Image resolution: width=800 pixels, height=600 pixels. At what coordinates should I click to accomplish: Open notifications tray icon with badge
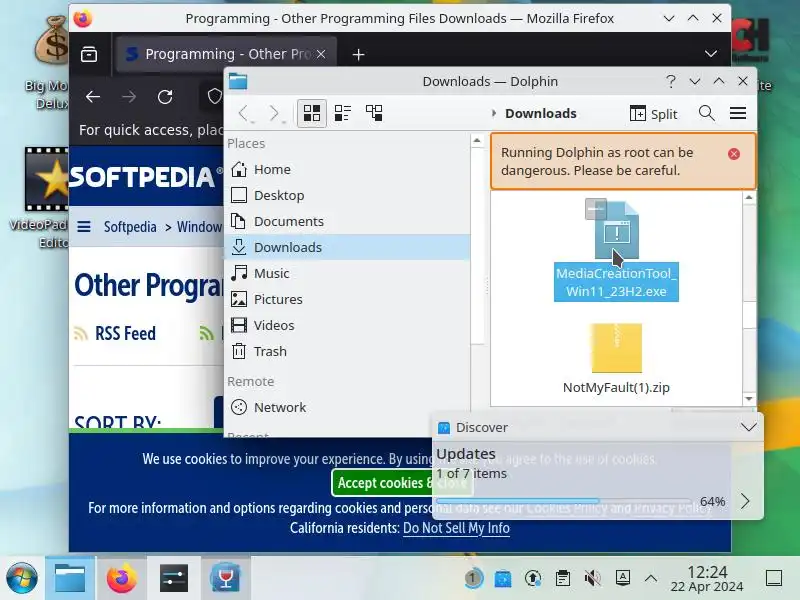(x=473, y=578)
